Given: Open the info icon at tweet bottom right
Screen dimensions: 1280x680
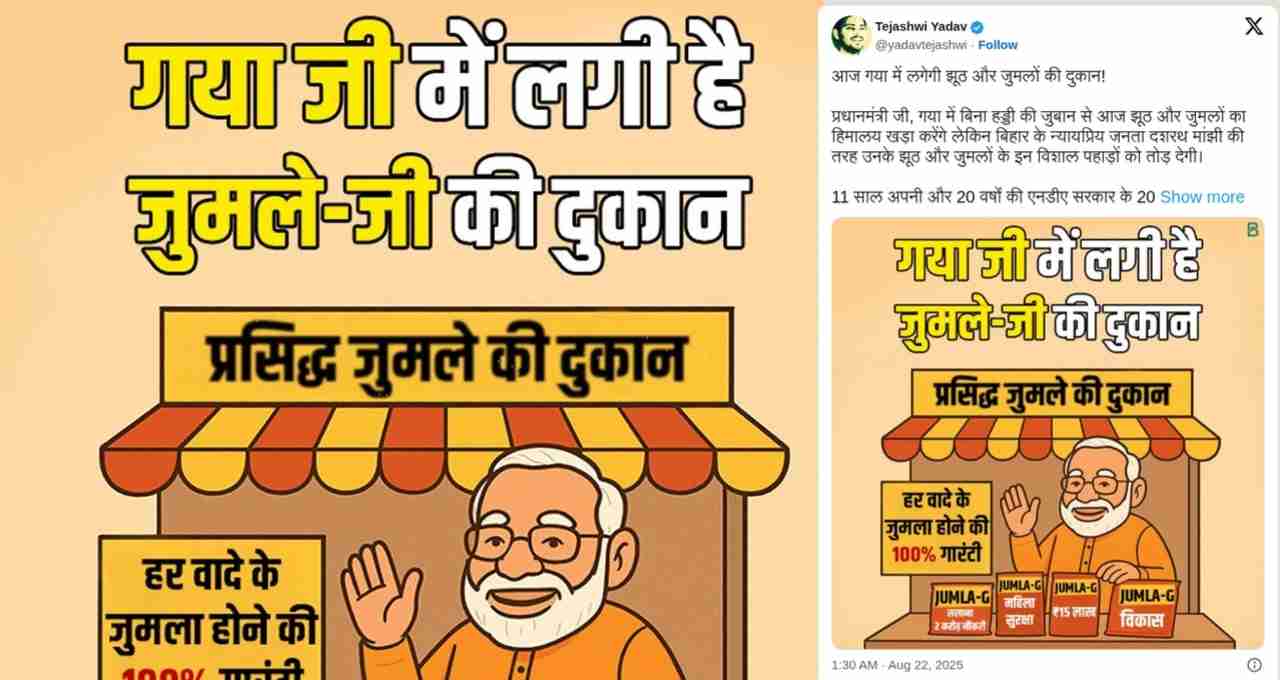Looking at the screenshot, I should coord(1254,665).
